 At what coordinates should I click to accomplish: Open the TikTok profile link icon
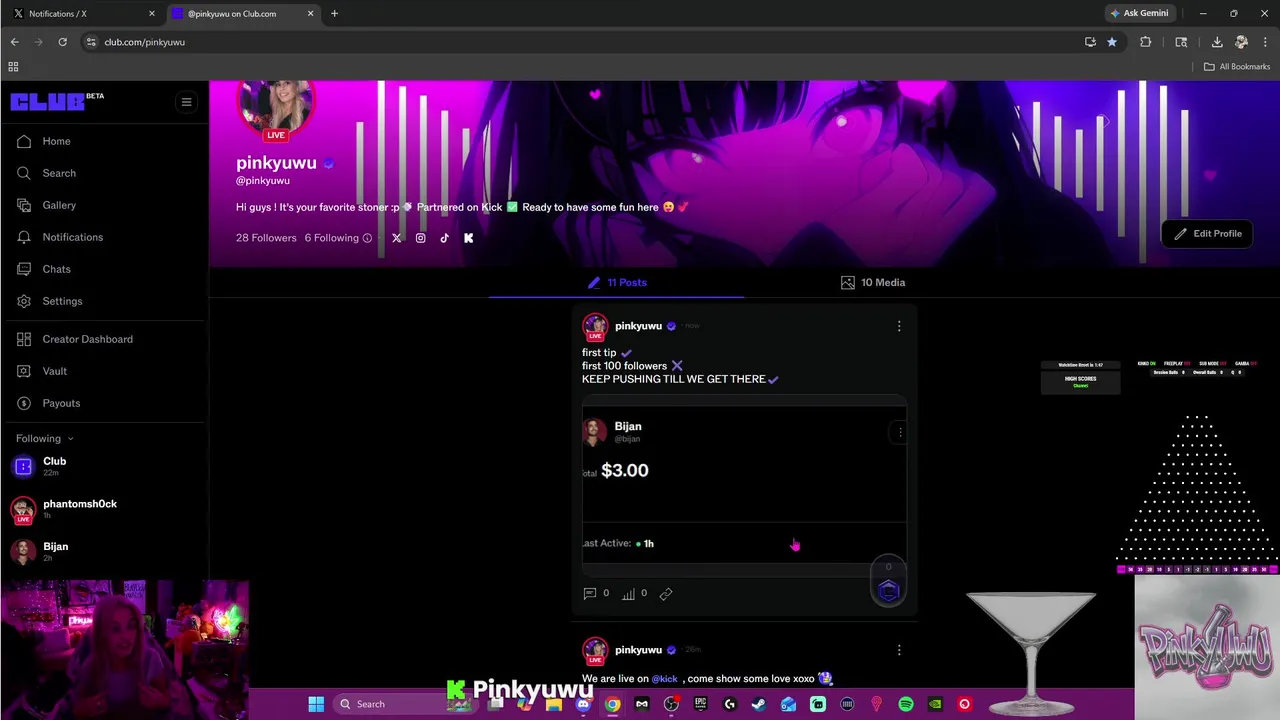point(445,238)
